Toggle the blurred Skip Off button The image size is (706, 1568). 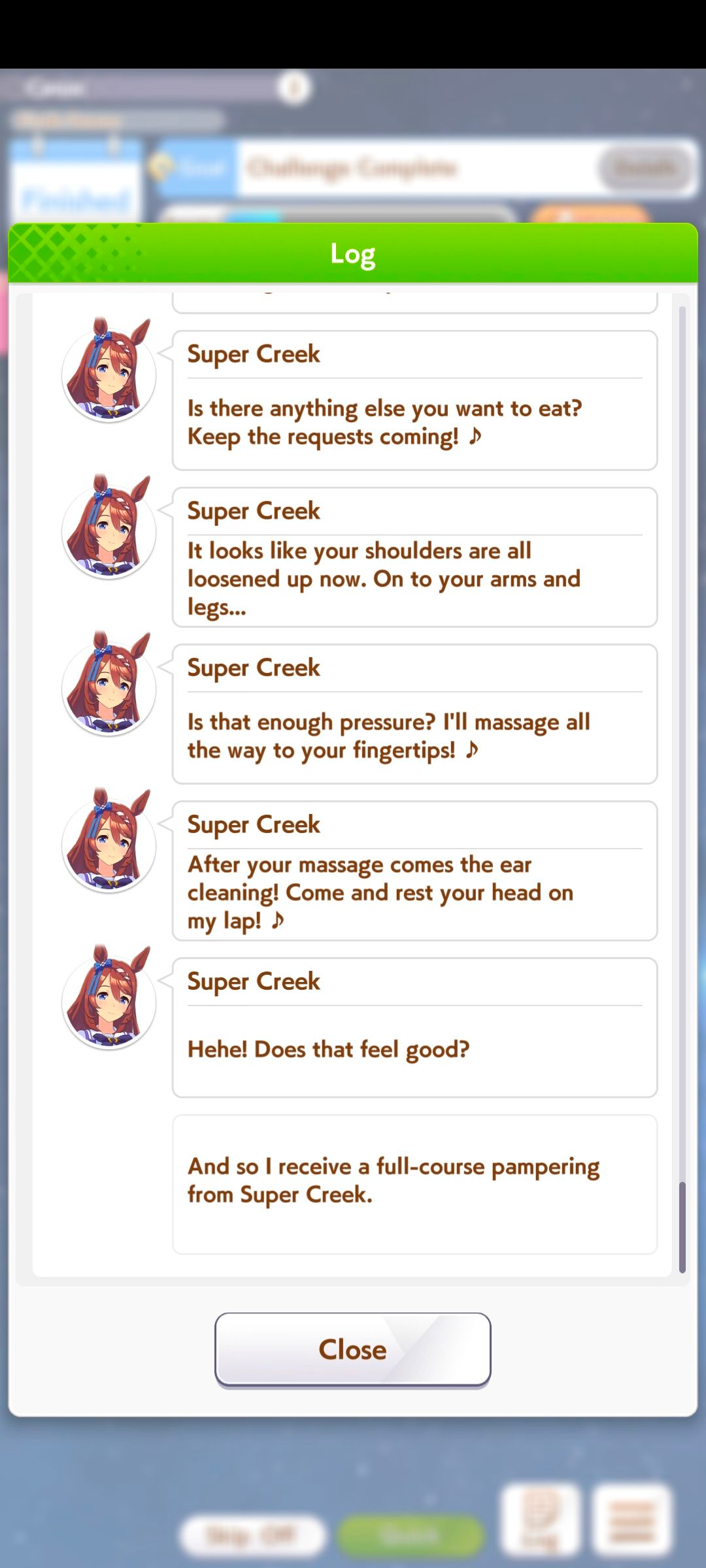click(x=252, y=1534)
